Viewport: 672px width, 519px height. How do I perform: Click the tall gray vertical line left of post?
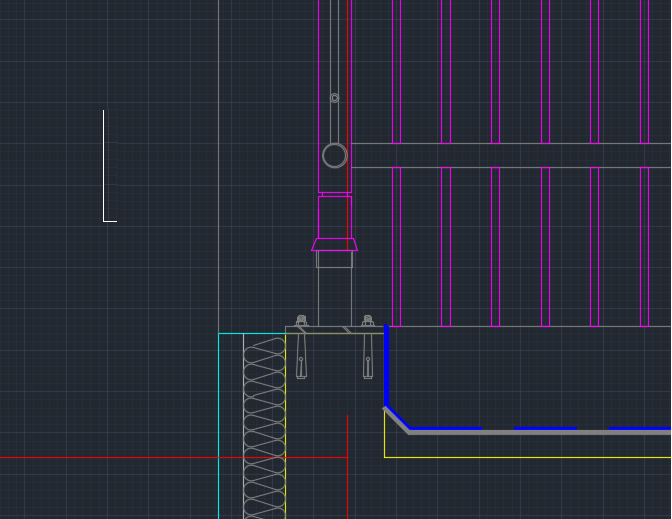218,150
